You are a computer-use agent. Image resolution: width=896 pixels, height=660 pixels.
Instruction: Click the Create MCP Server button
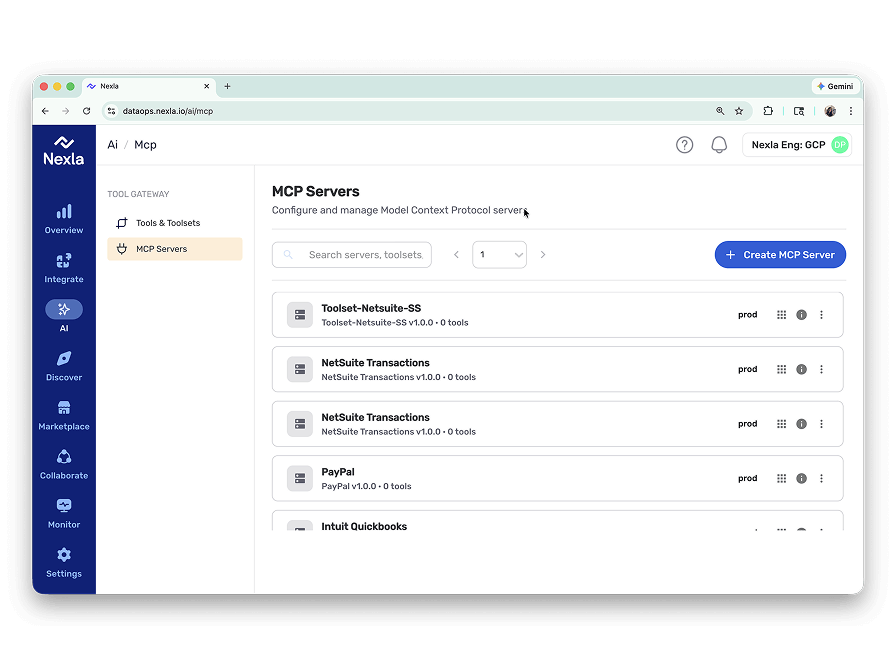coord(779,254)
